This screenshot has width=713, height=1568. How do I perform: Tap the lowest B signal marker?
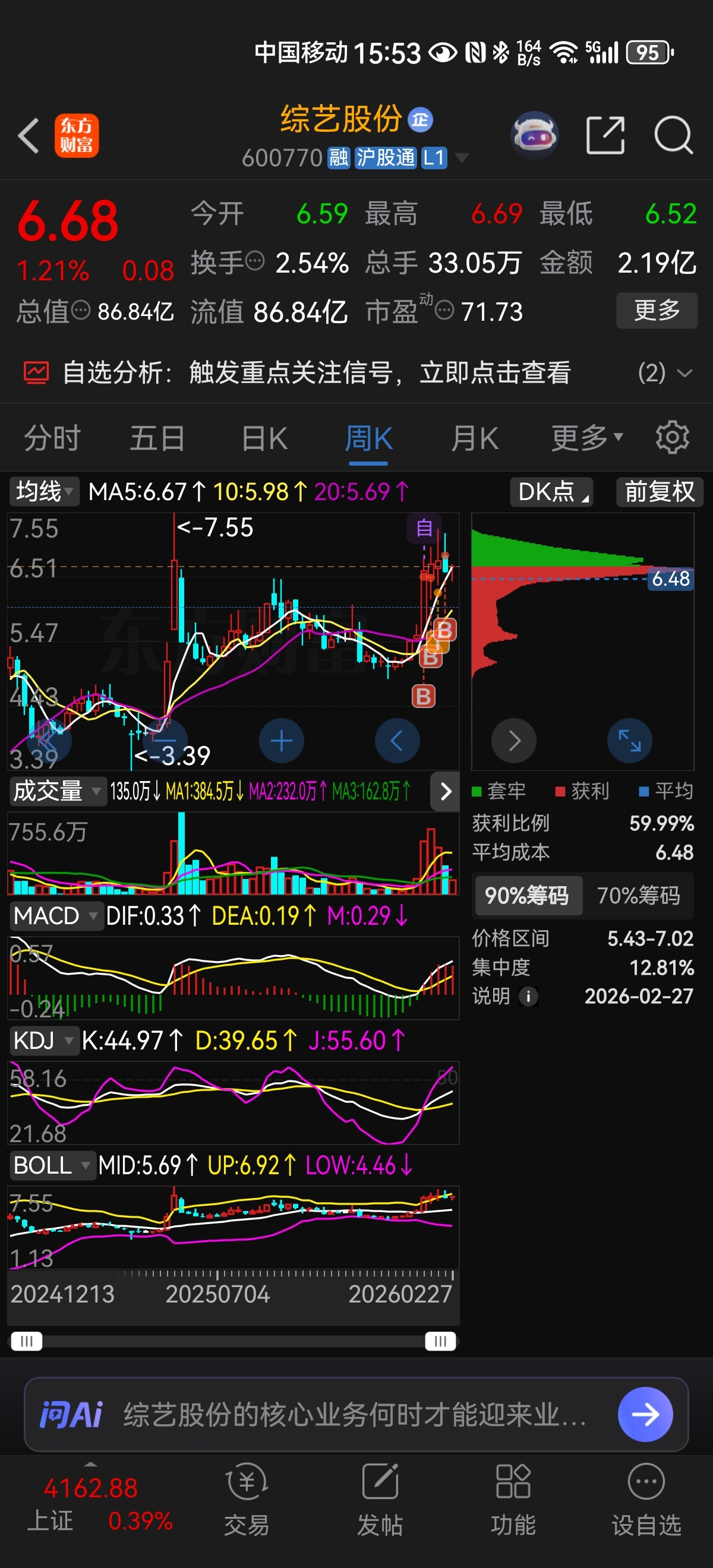(x=424, y=696)
